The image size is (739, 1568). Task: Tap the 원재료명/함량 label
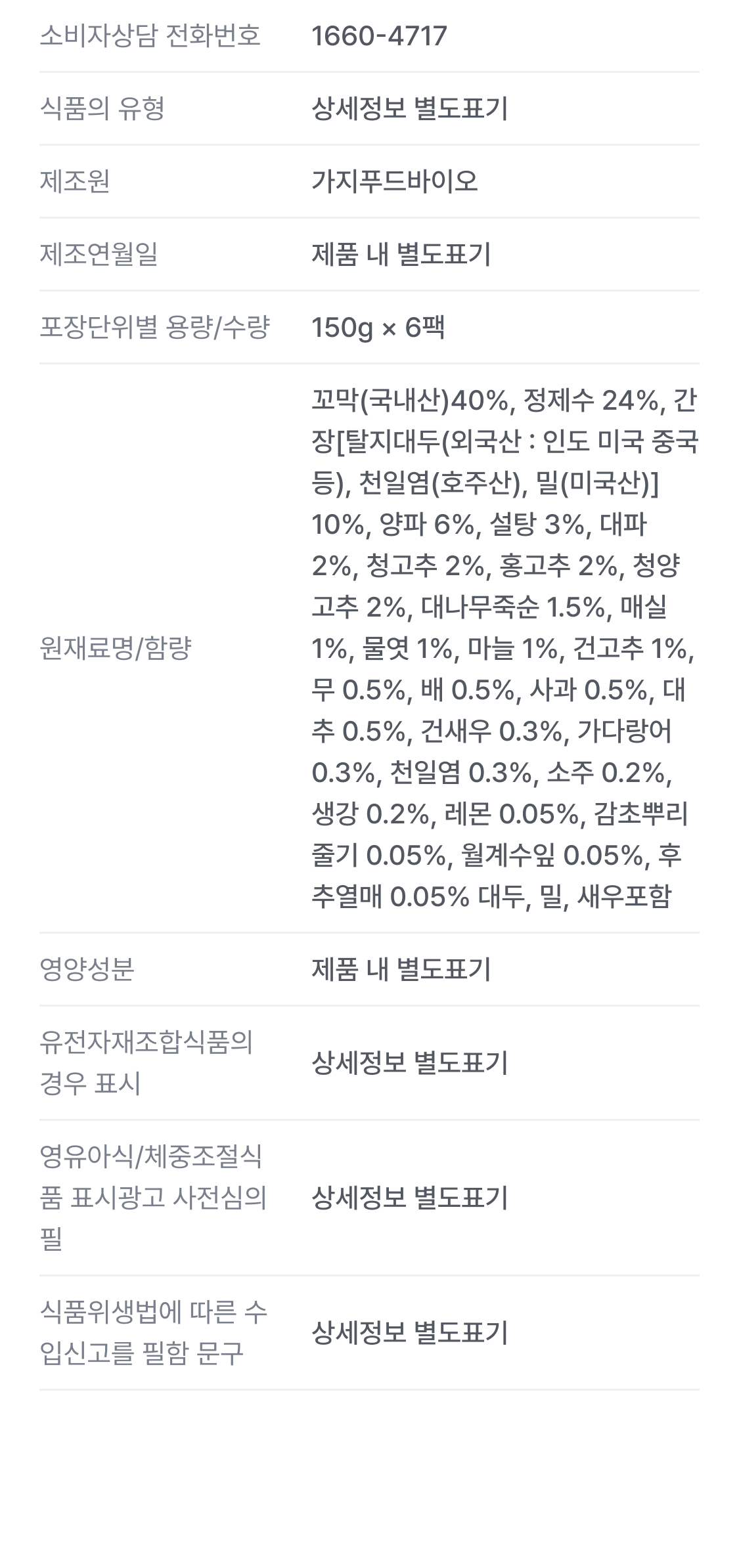[x=116, y=648]
